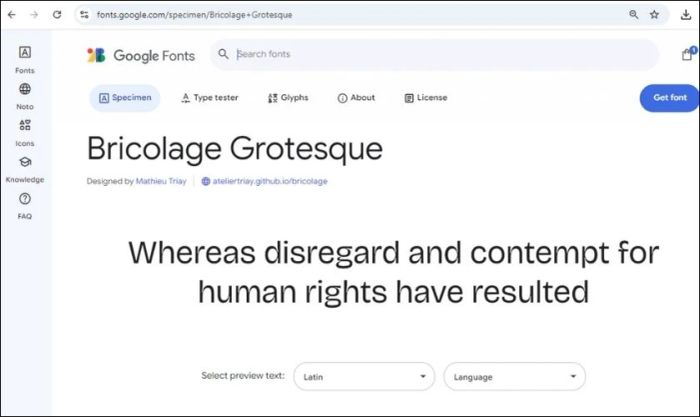This screenshot has width=700, height=417.
Task: Switch to the License tab
Action: (x=426, y=98)
